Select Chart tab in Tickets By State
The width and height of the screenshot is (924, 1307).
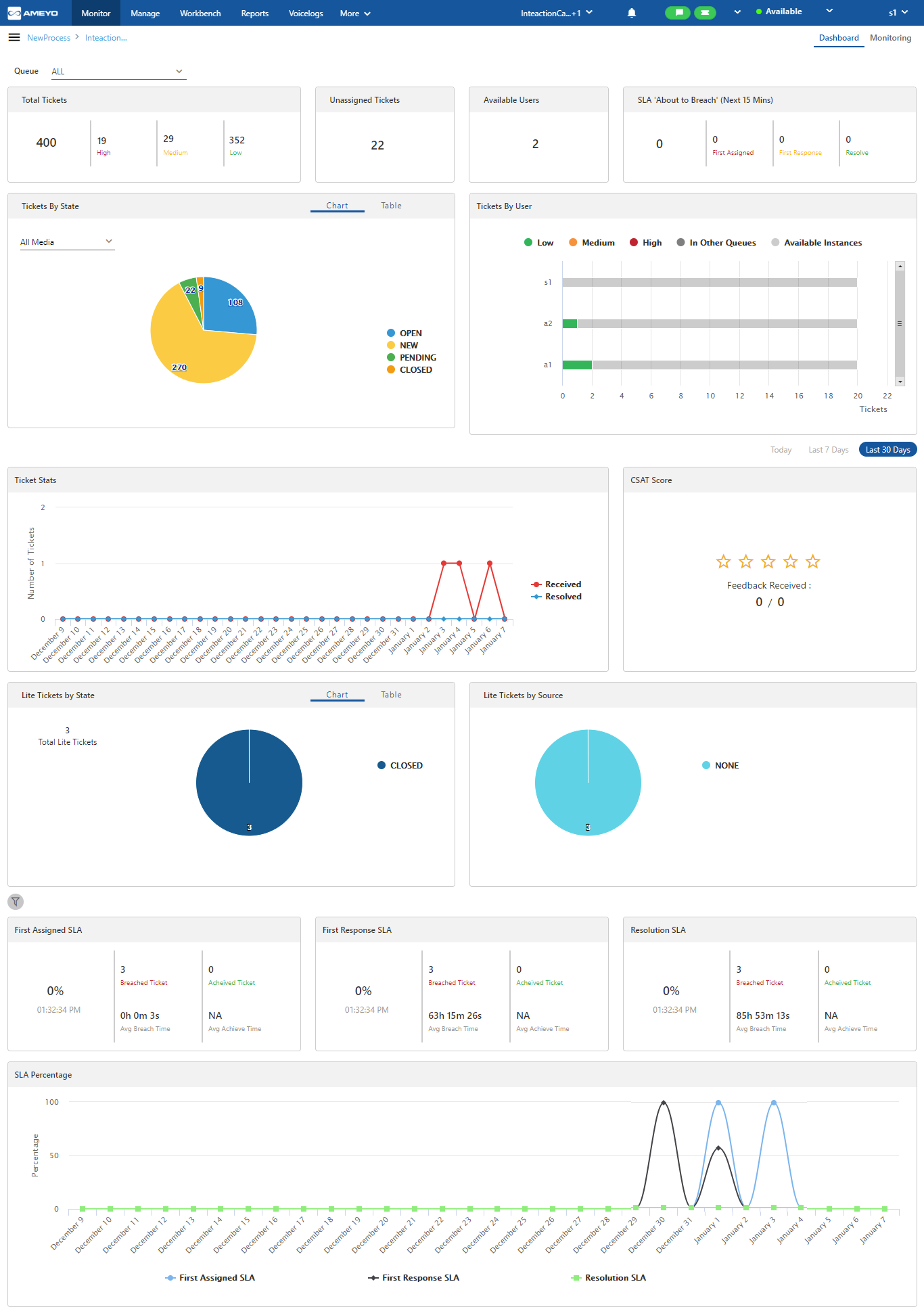coord(337,206)
